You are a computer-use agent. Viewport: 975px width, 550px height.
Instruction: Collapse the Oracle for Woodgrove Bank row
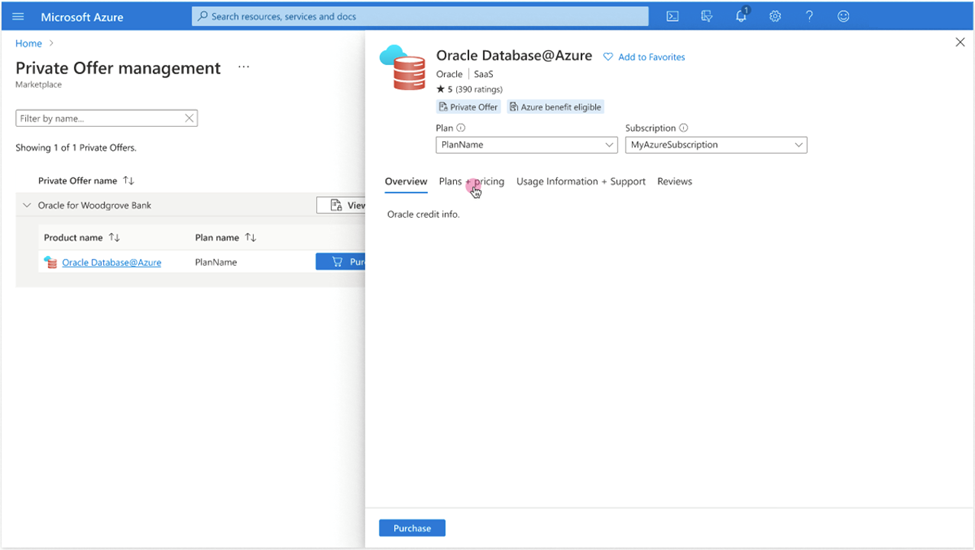pyautogui.click(x=26, y=205)
